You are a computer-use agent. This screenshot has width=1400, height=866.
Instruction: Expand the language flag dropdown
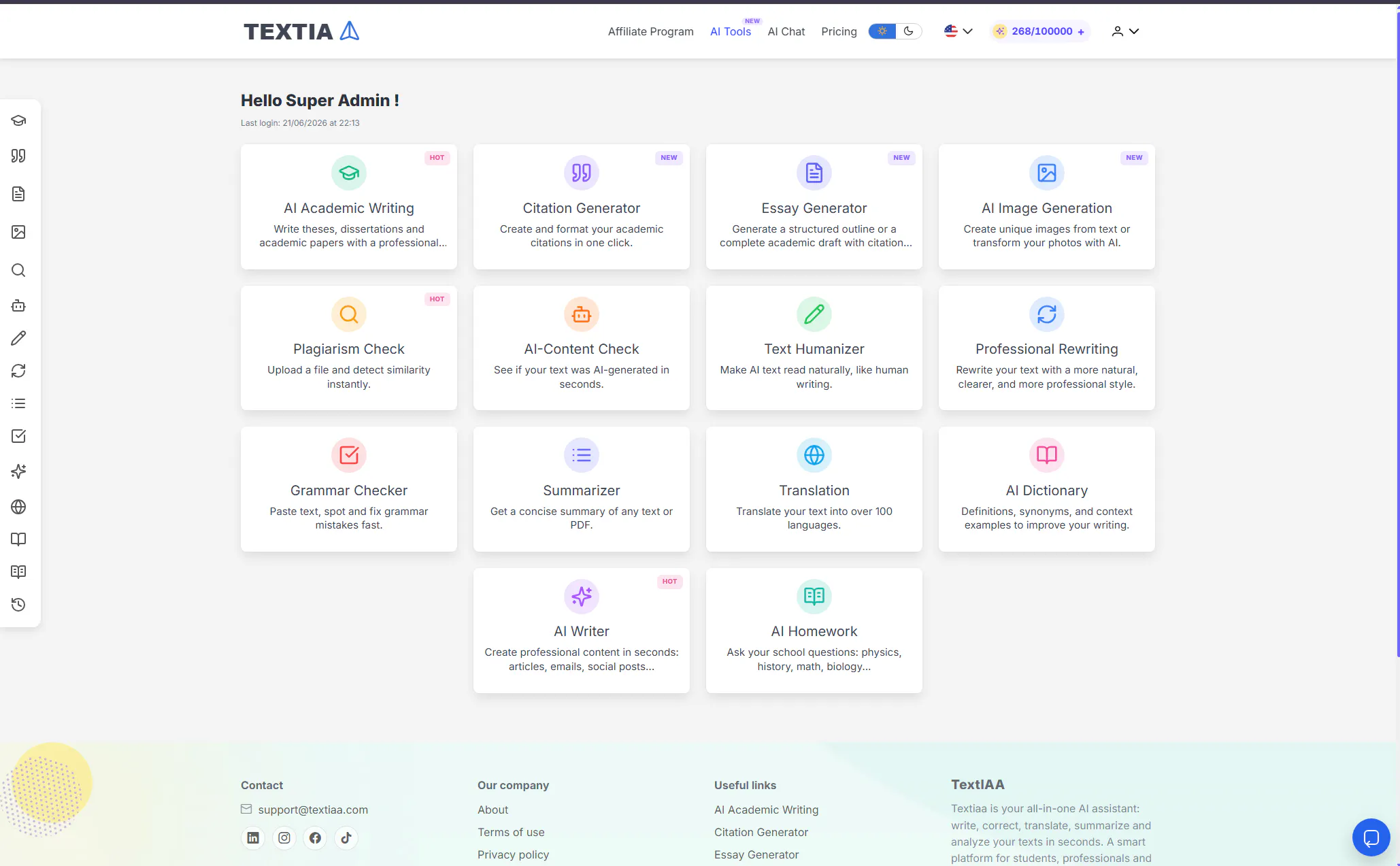coord(959,31)
